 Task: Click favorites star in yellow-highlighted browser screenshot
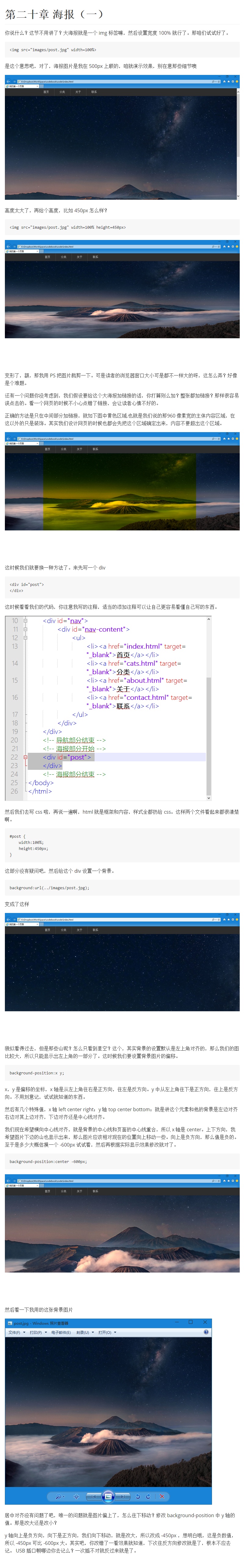pos(229,439)
